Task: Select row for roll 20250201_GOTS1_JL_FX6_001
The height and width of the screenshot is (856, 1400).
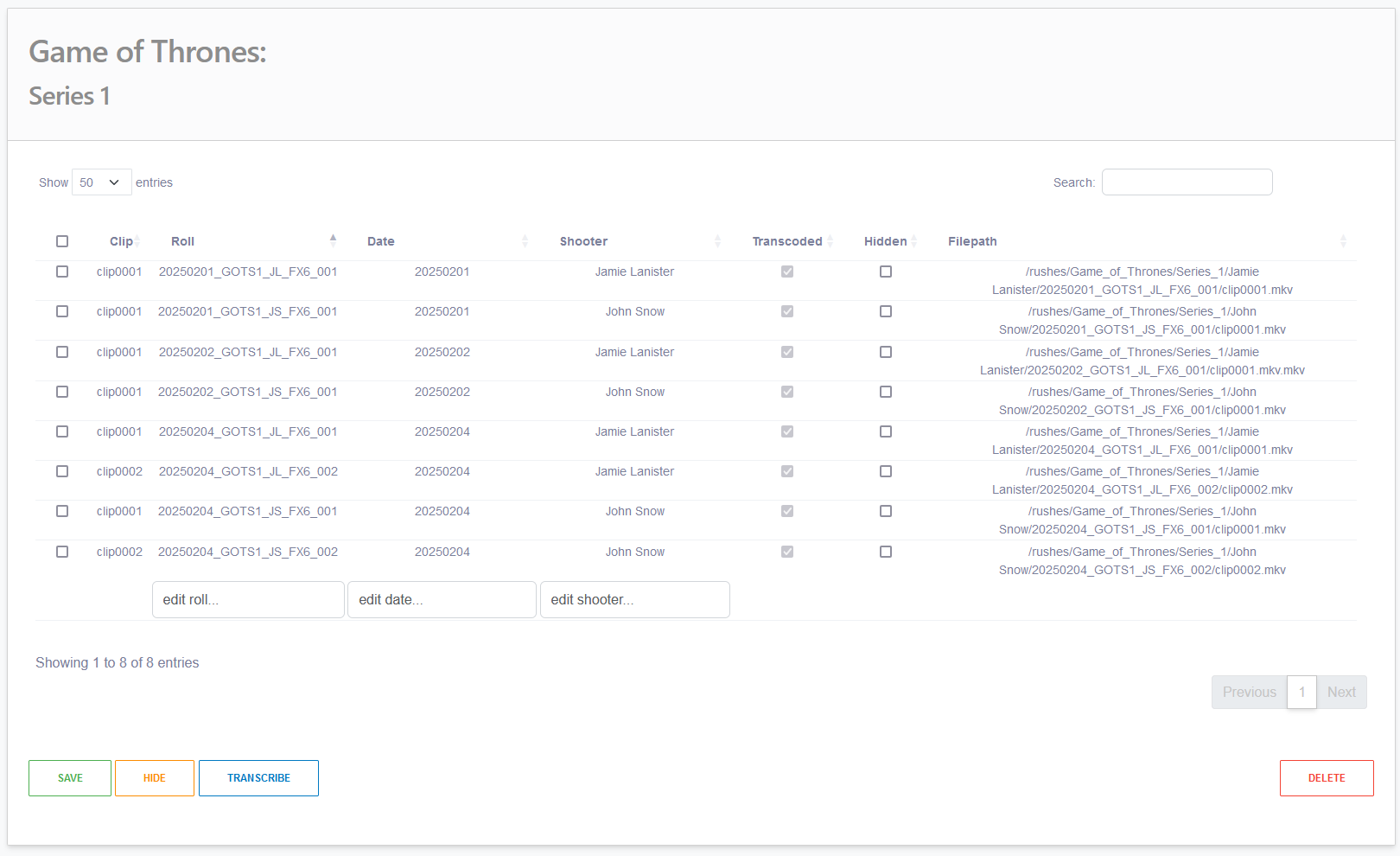Action: [x=62, y=271]
